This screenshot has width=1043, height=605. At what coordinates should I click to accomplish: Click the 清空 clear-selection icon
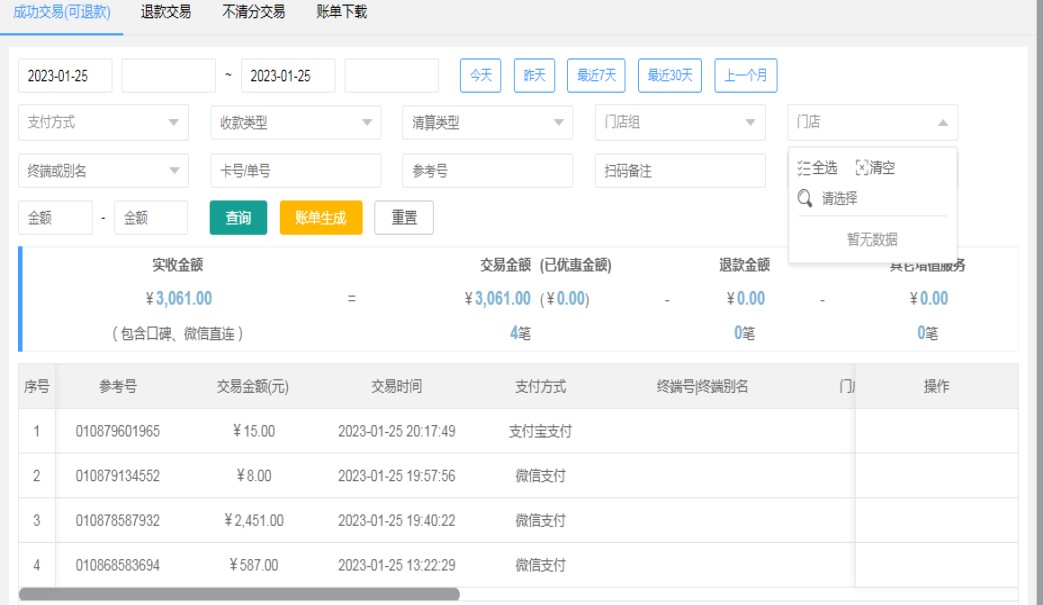coord(863,168)
